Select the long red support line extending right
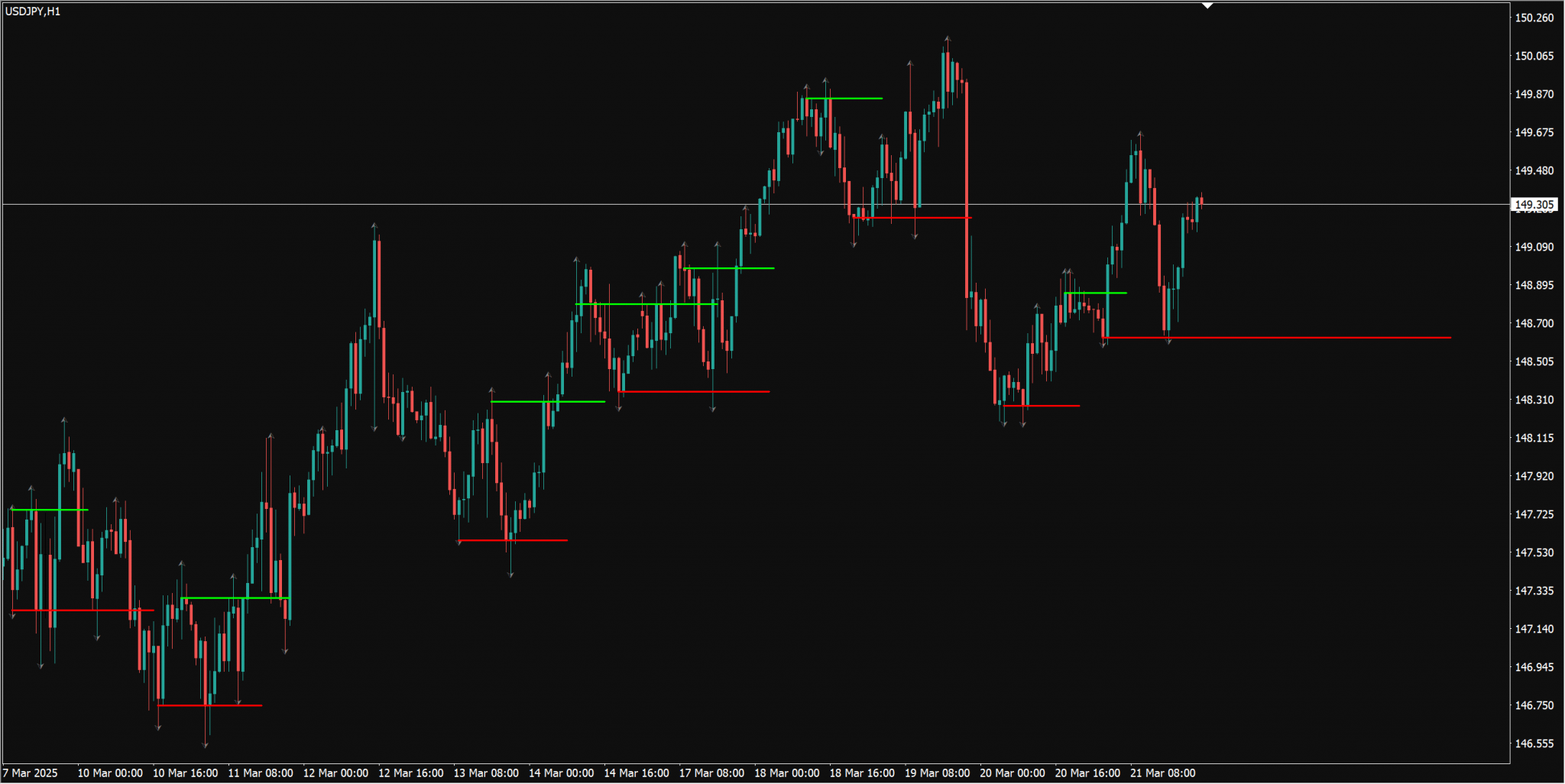This screenshot has width=1565, height=784. pyautogui.click(x=1299, y=337)
